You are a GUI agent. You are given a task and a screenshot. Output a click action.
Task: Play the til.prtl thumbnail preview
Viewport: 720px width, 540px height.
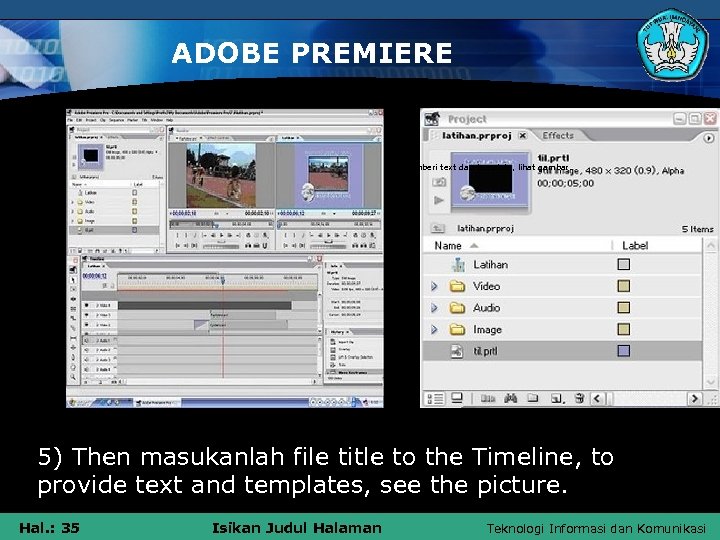439,200
